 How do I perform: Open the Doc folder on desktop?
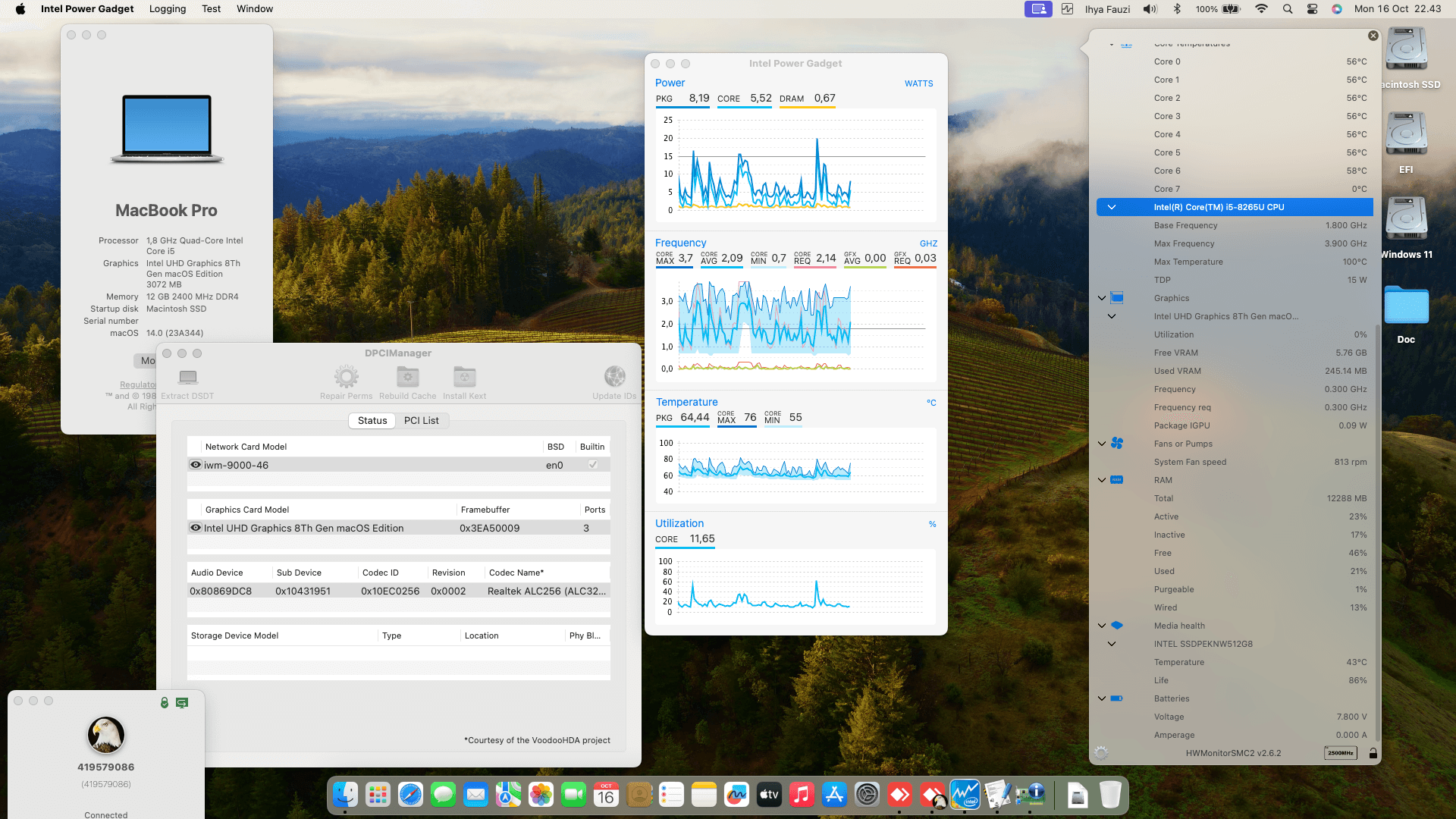tap(1407, 306)
